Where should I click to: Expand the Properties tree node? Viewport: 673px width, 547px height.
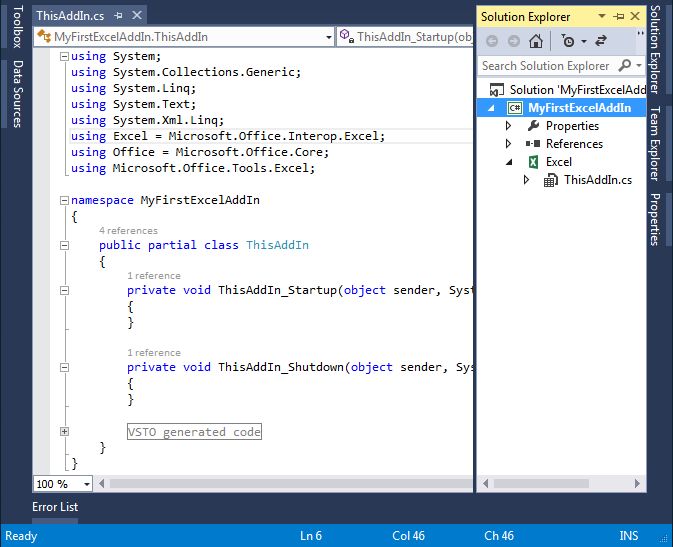509,126
